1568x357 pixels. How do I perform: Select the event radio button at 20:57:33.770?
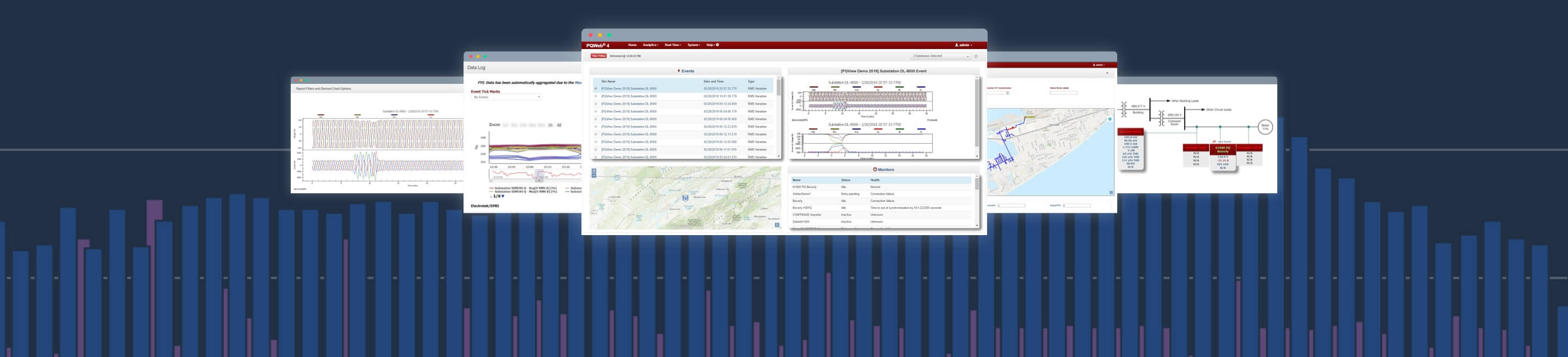(596, 89)
